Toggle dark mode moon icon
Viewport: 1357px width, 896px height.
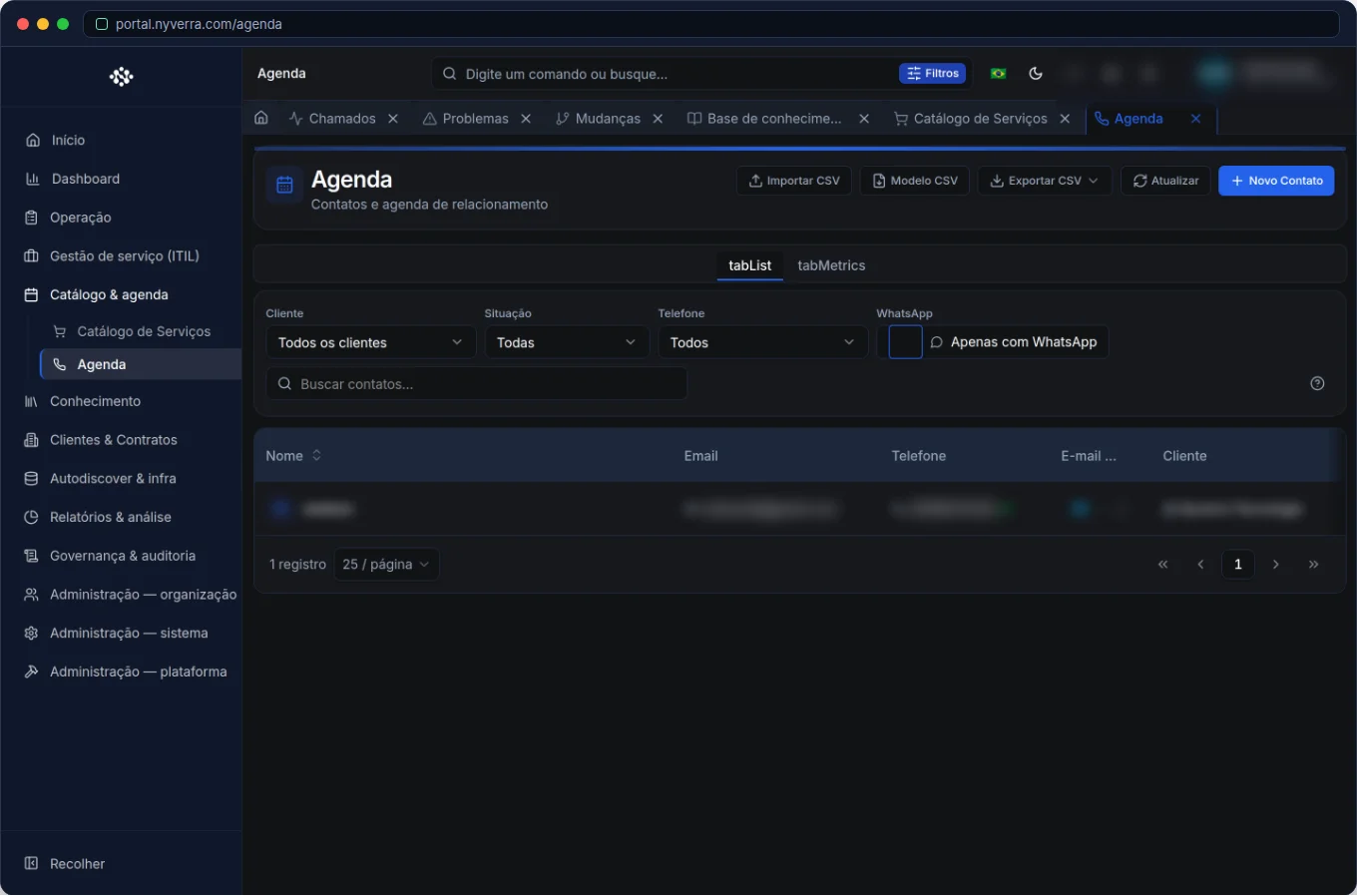[x=1036, y=73]
